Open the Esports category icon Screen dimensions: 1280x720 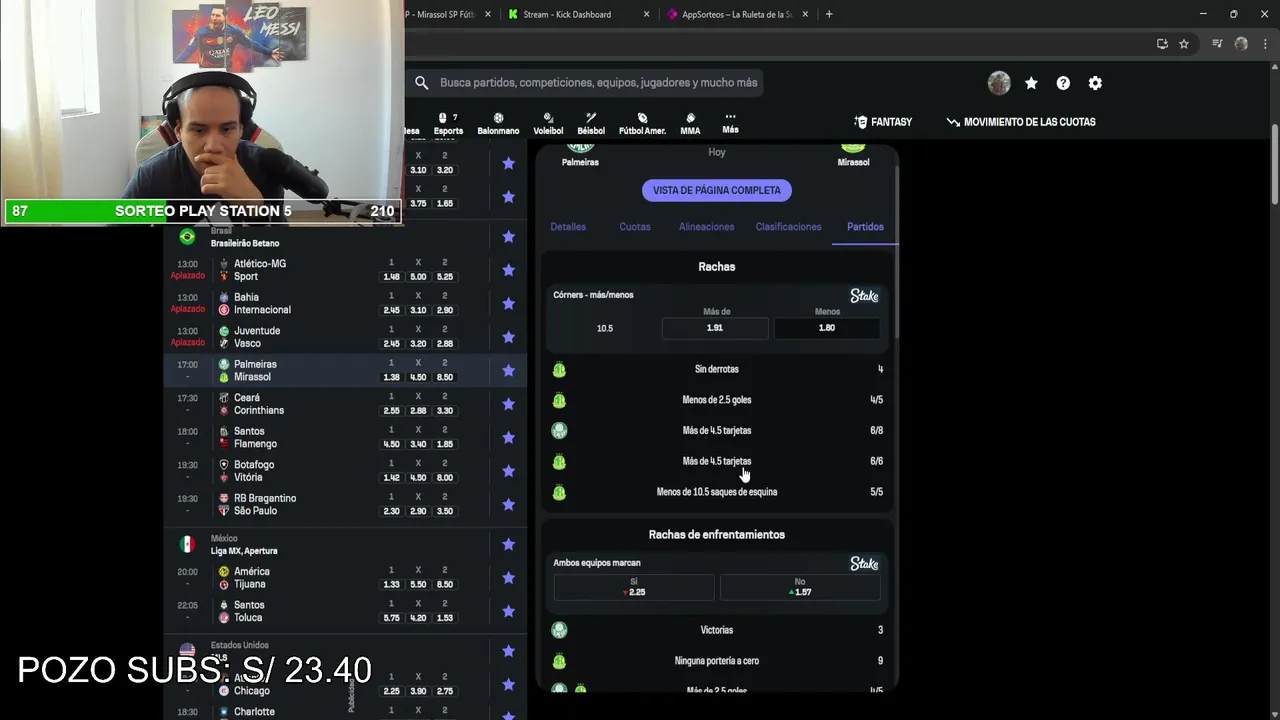(448, 123)
